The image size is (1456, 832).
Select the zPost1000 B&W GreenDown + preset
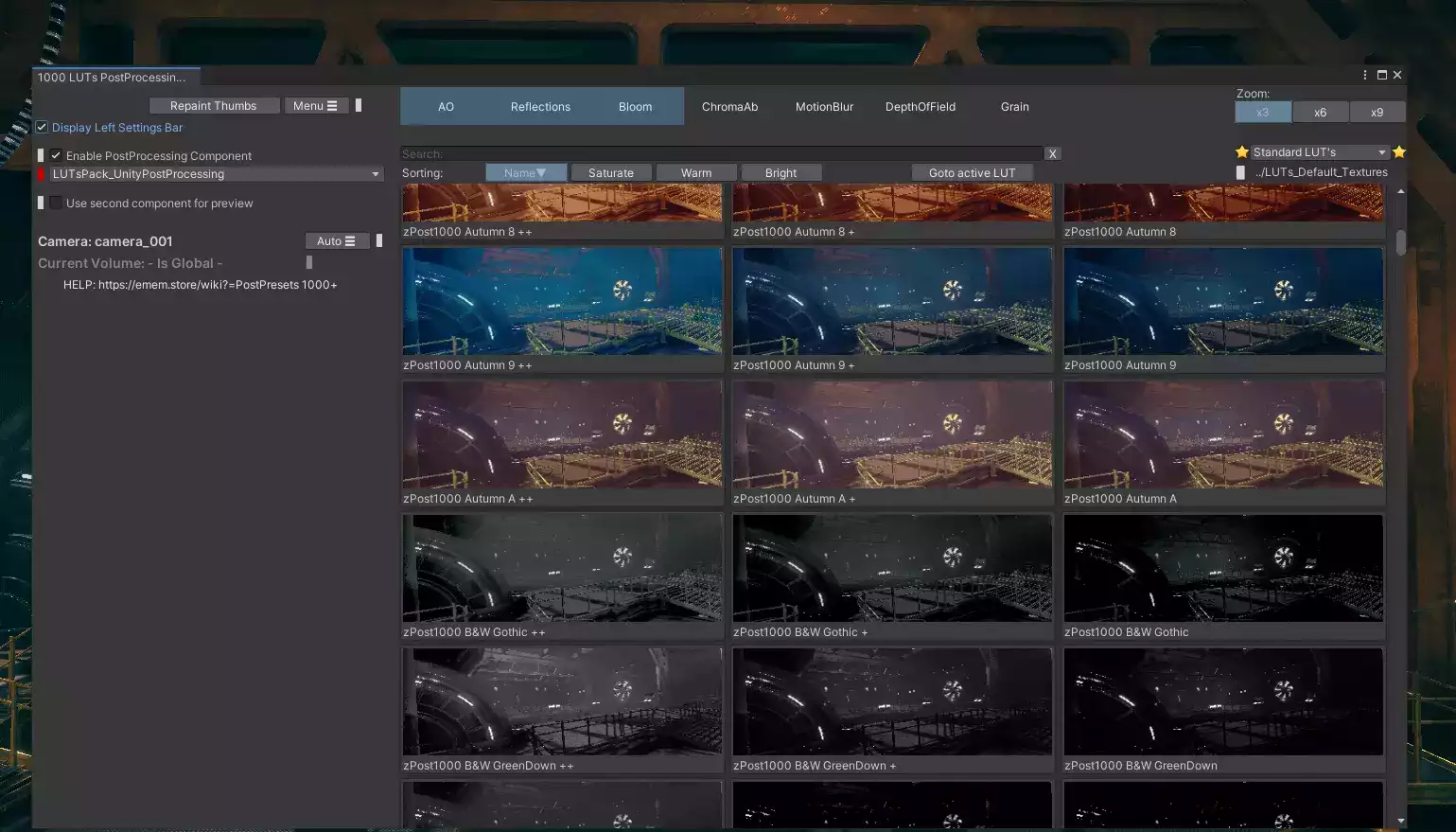tap(892, 702)
